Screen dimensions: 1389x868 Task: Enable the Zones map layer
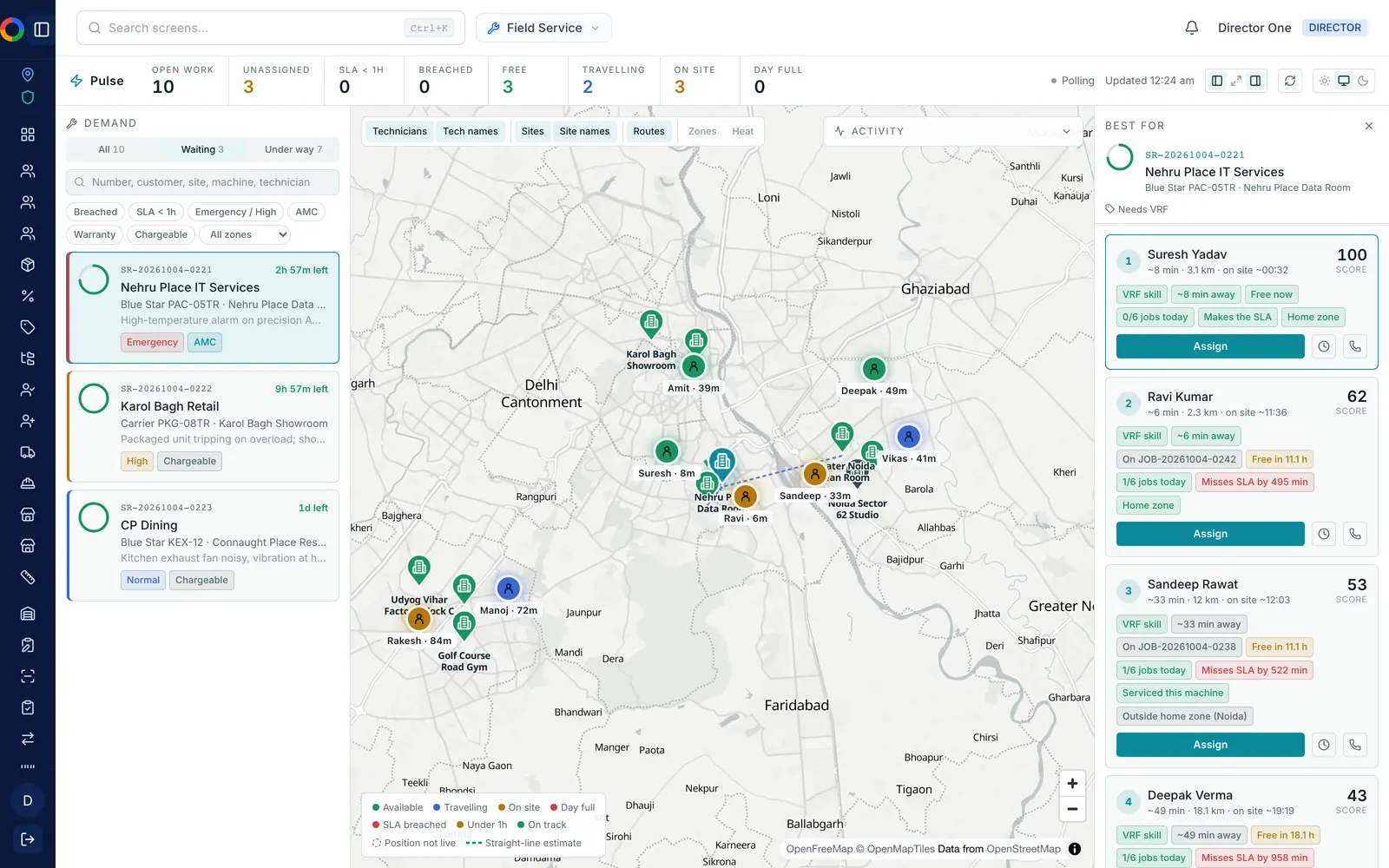702,131
